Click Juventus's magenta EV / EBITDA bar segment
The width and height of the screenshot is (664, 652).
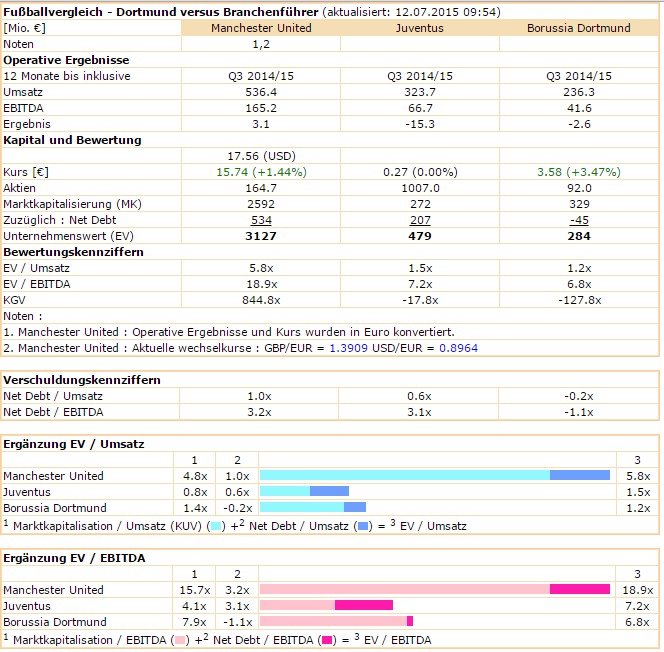[363, 606]
